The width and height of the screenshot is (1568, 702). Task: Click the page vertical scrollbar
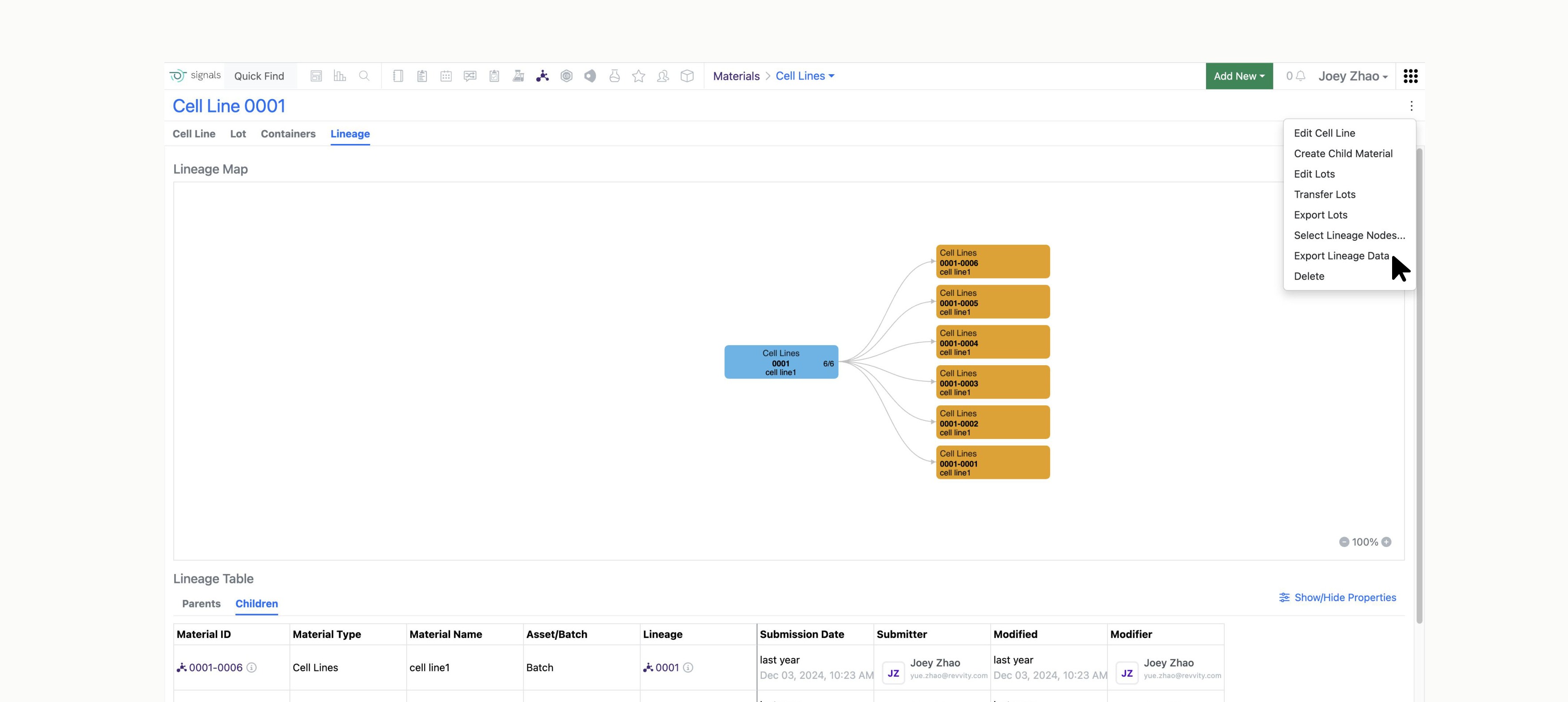(x=1420, y=386)
